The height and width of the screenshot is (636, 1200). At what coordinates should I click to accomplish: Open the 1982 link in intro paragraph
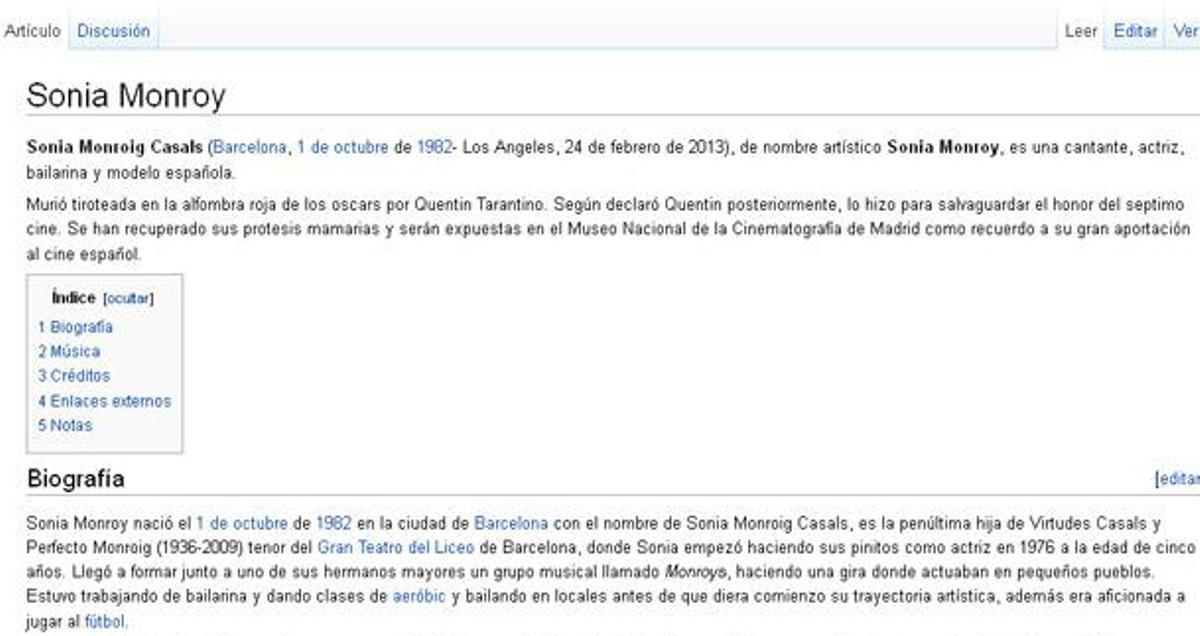tap(434, 147)
